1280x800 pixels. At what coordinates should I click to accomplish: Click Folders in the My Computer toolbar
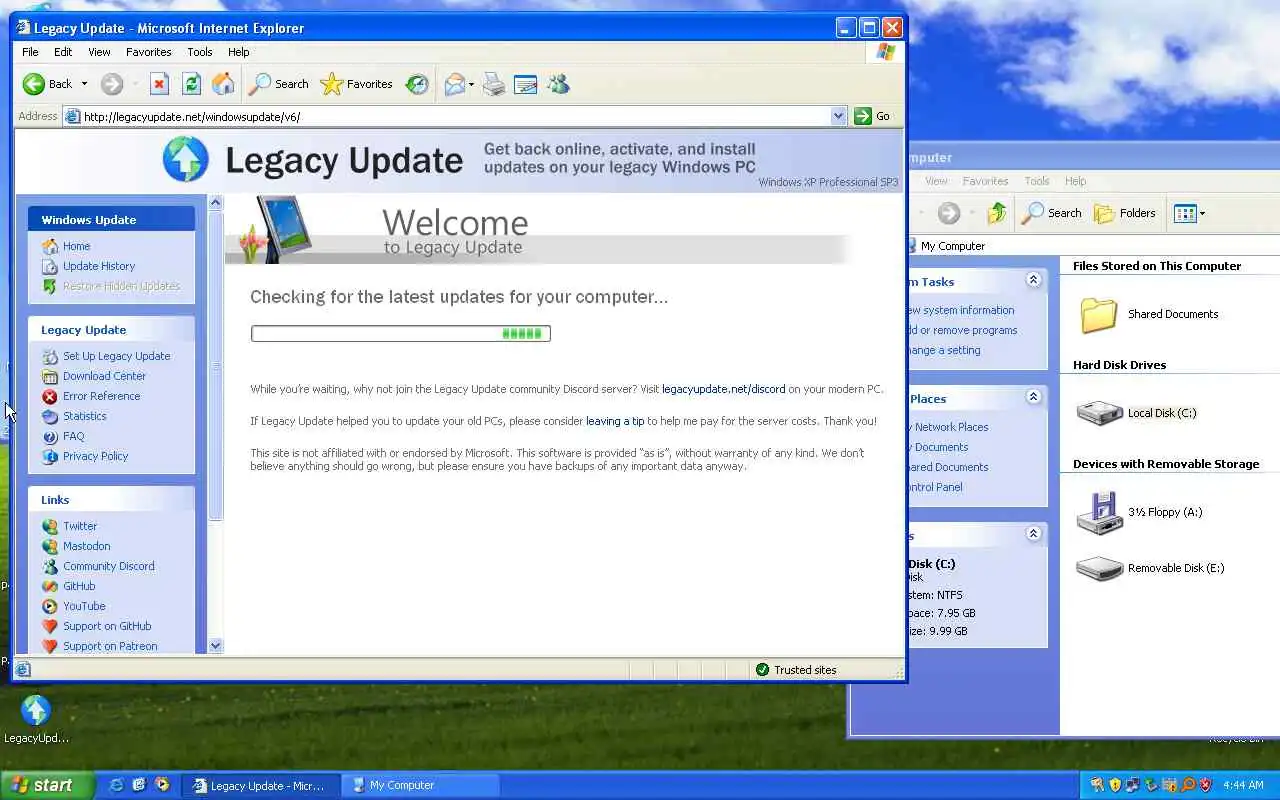(x=1125, y=213)
